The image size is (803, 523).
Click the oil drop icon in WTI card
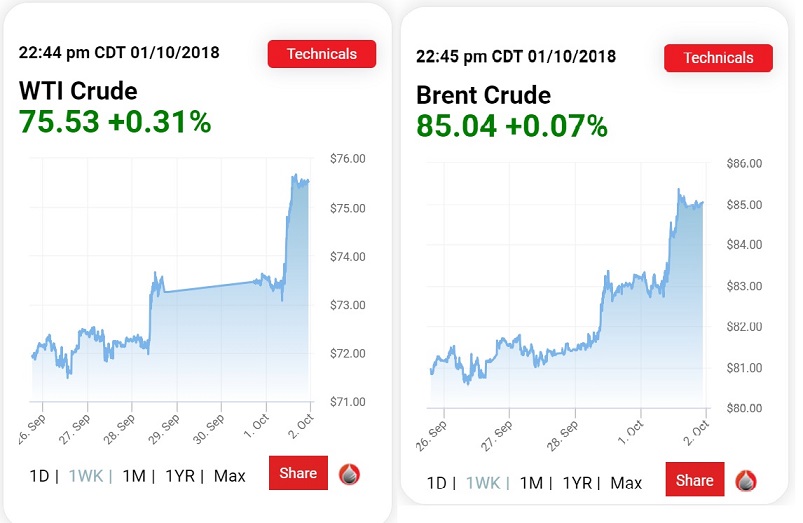click(350, 475)
